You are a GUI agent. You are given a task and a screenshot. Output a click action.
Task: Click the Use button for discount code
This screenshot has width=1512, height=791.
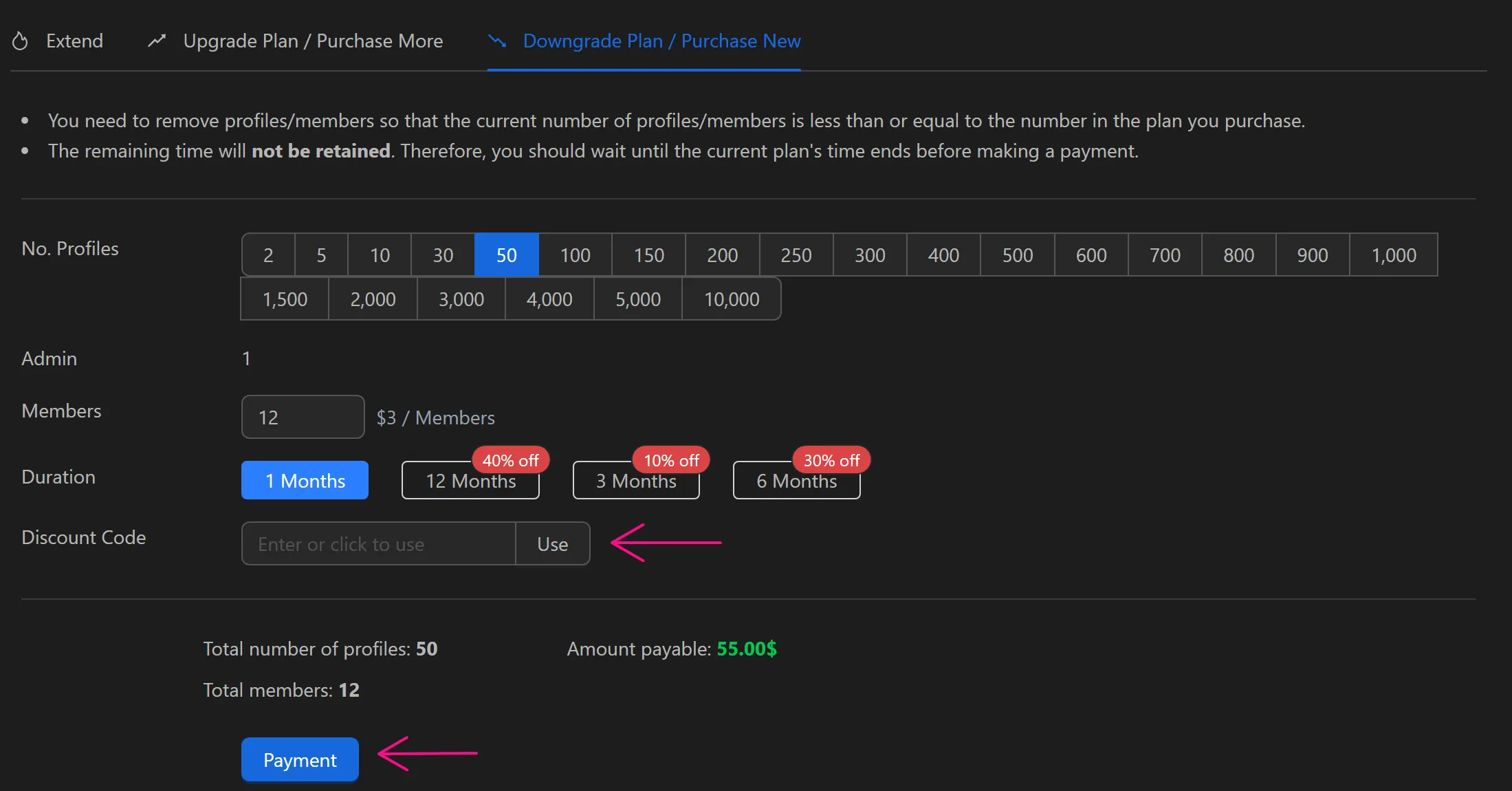[x=552, y=543]
